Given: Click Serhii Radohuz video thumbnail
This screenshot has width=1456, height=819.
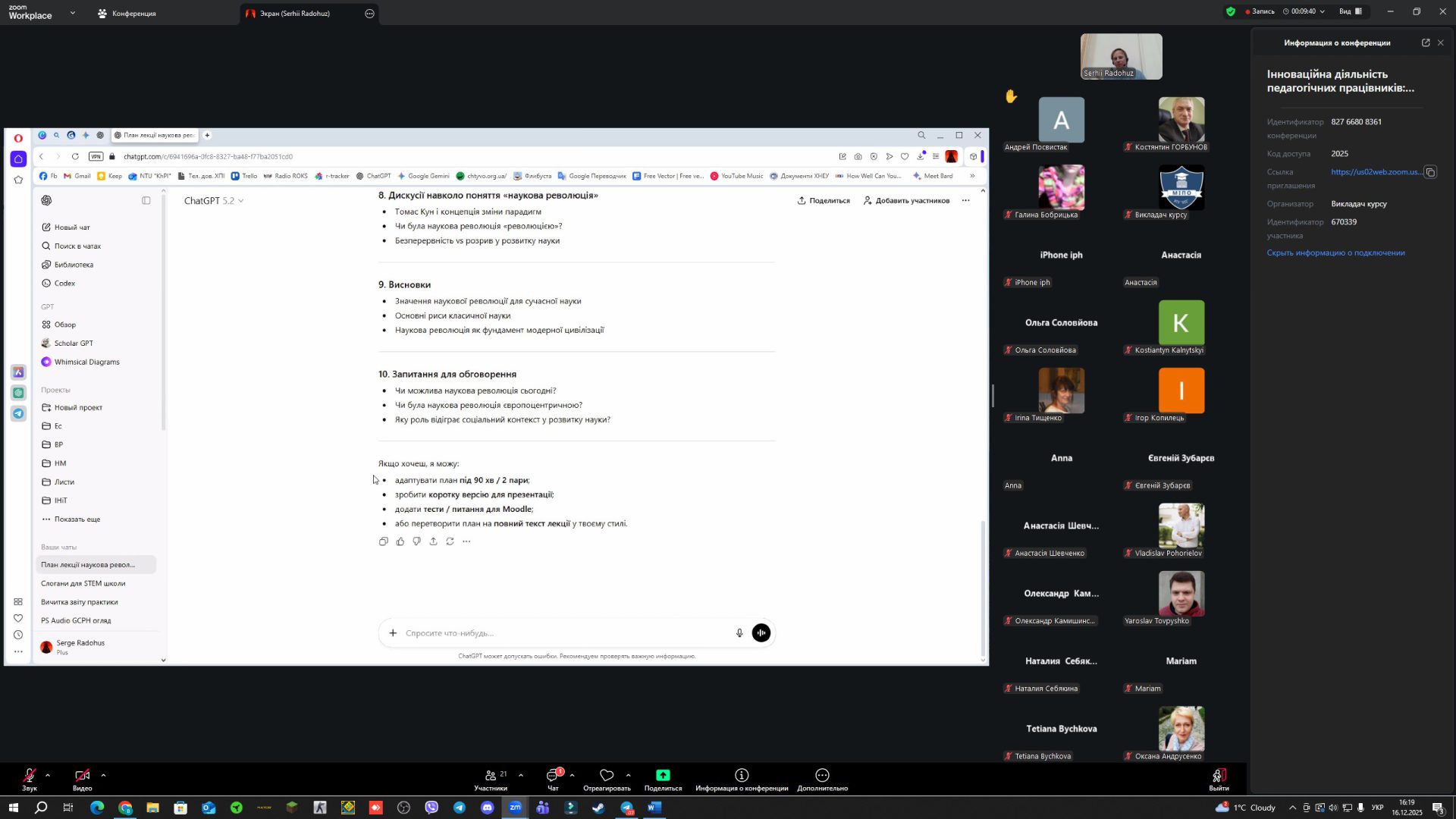Looking at the screenshot, I should 1121,56.
